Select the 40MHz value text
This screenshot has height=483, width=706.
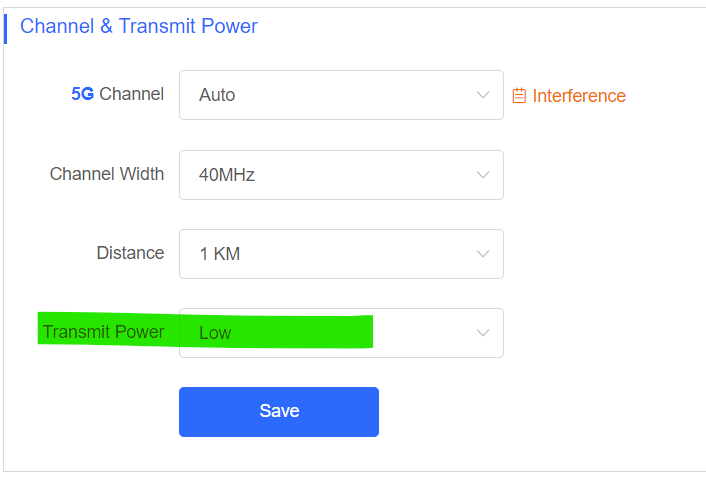pyautogui.click(x=227, y=175)
